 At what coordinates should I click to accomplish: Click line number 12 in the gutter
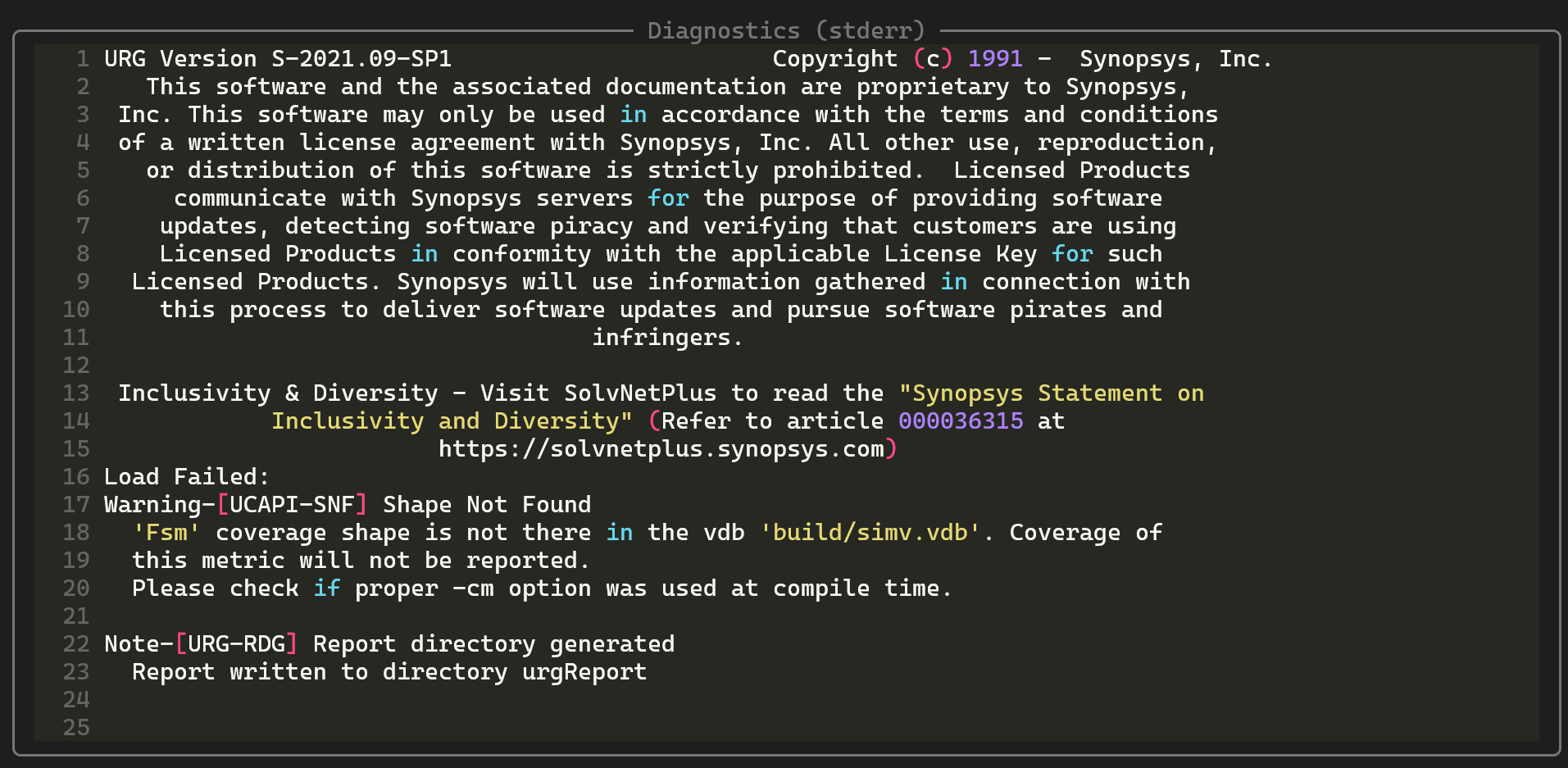76,366
